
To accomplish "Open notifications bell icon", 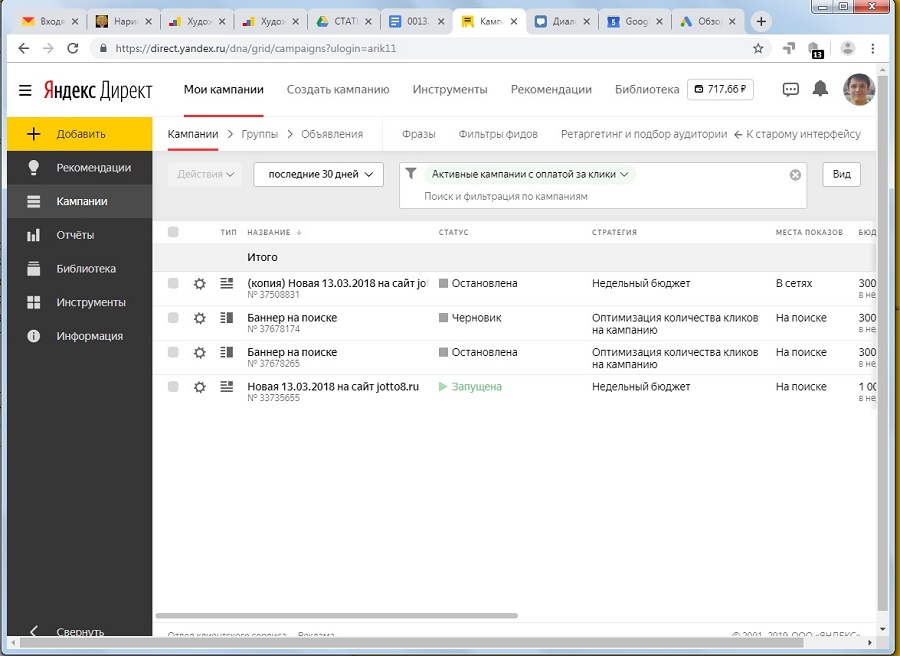I will tap(820, 89).
